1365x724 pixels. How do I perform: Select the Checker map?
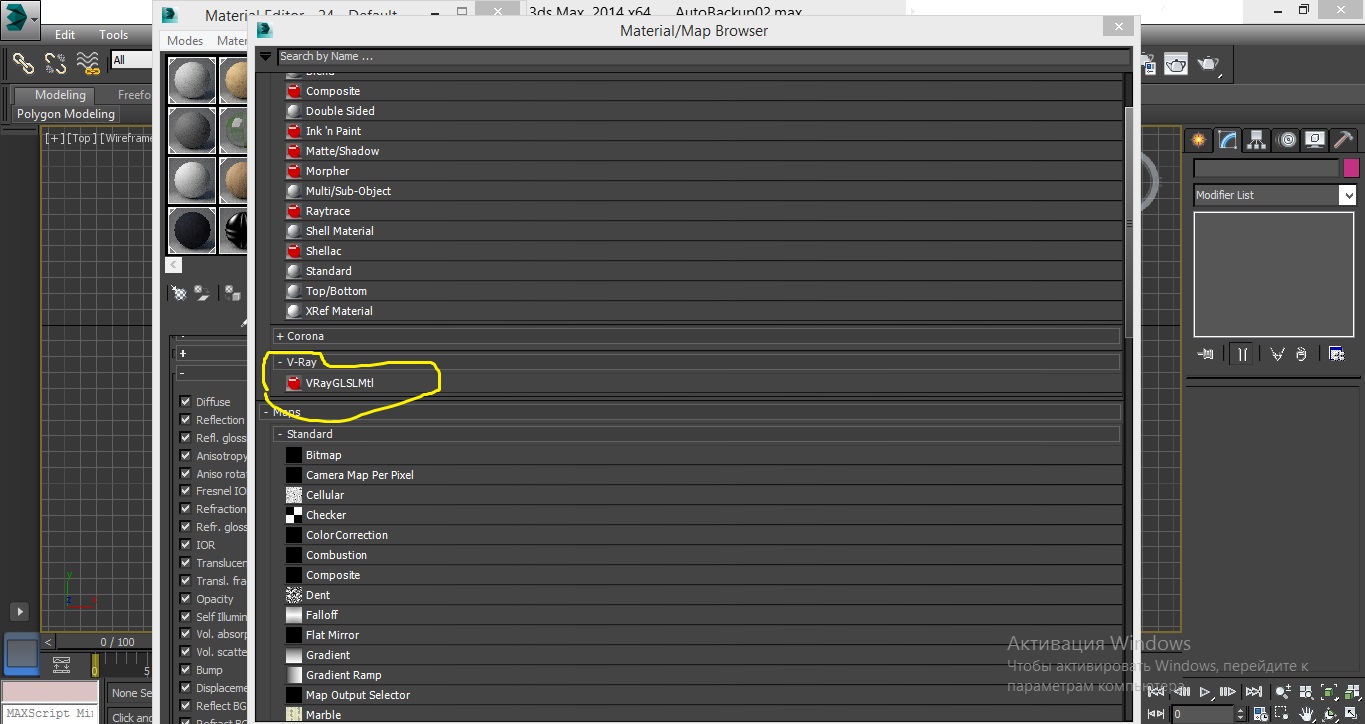click(x=703, y=515)
